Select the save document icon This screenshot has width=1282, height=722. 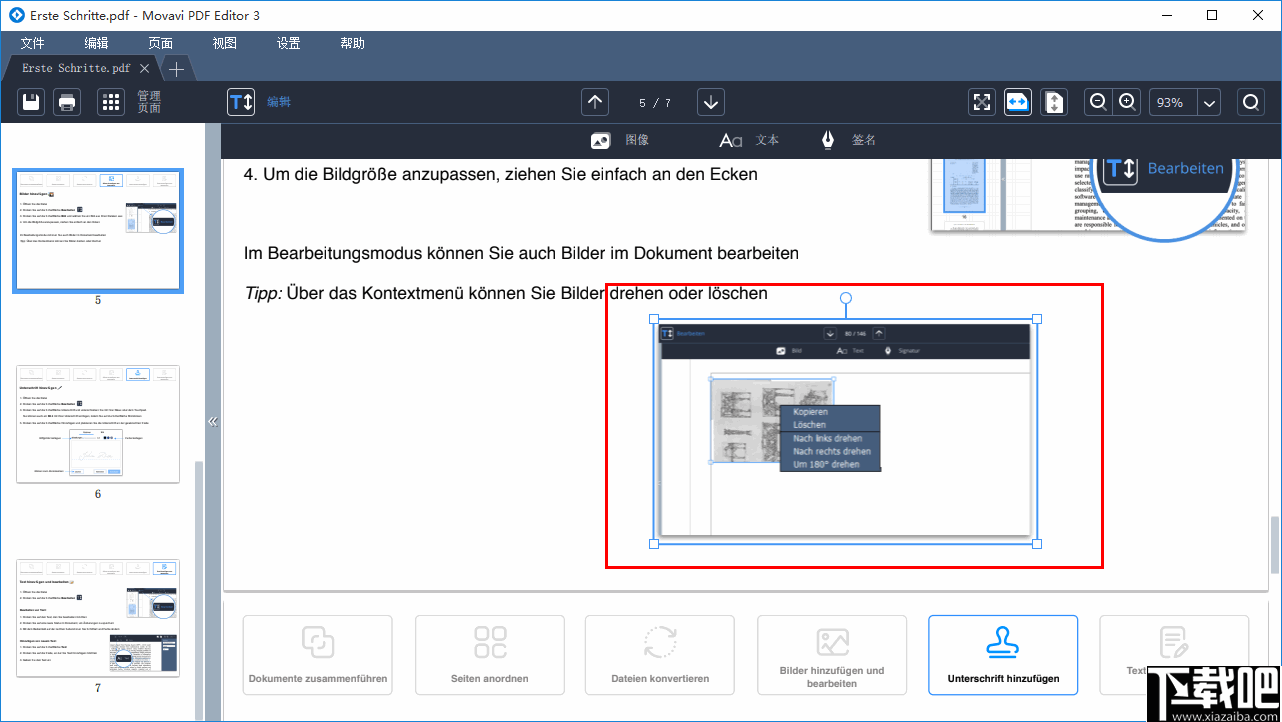pos(30,101)
